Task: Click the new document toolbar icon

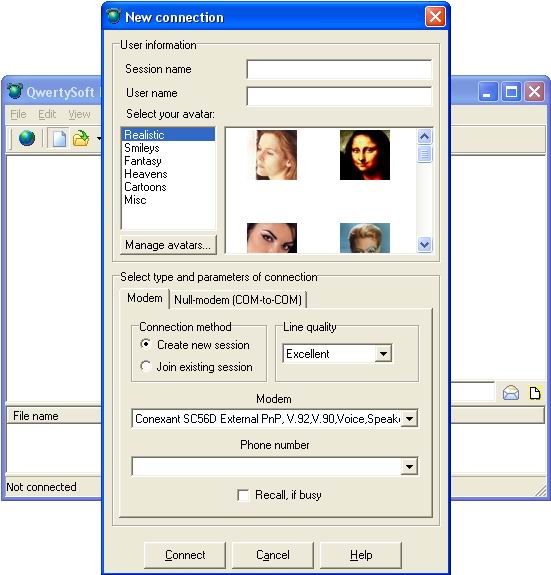Action: click(x=59, y=138)
